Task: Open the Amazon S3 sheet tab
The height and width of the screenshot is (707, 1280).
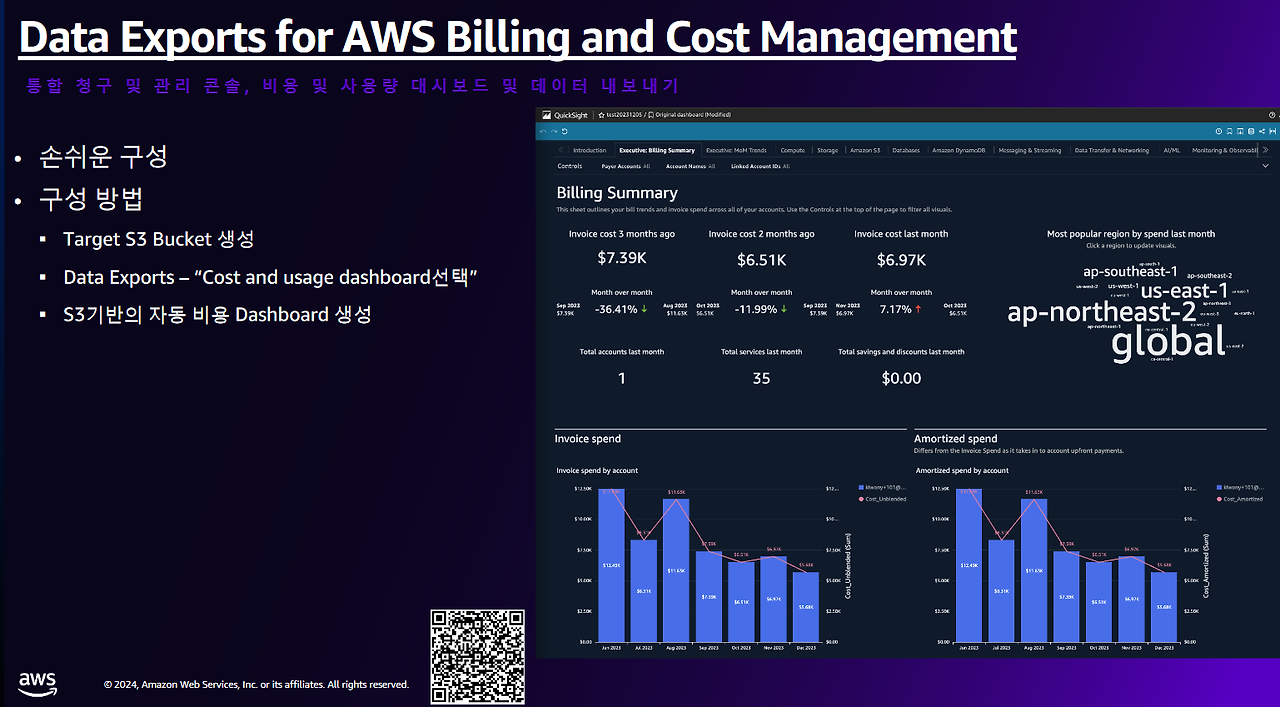Action: pyautogui.click(x=865, y=150)
